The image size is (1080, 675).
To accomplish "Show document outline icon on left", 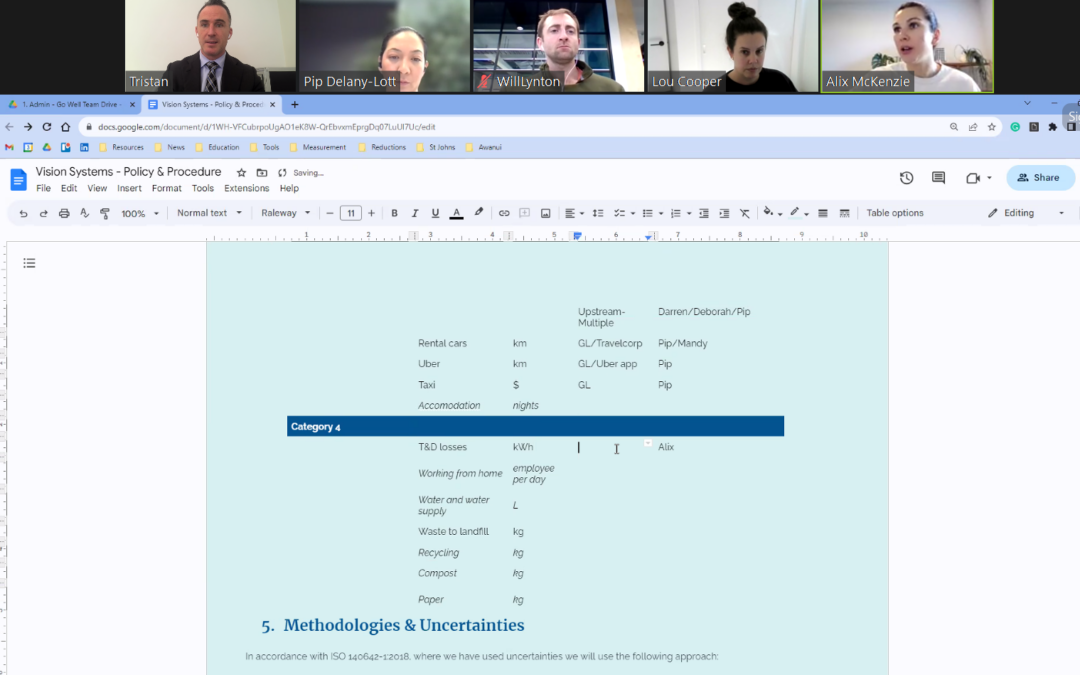I will 29,263.
